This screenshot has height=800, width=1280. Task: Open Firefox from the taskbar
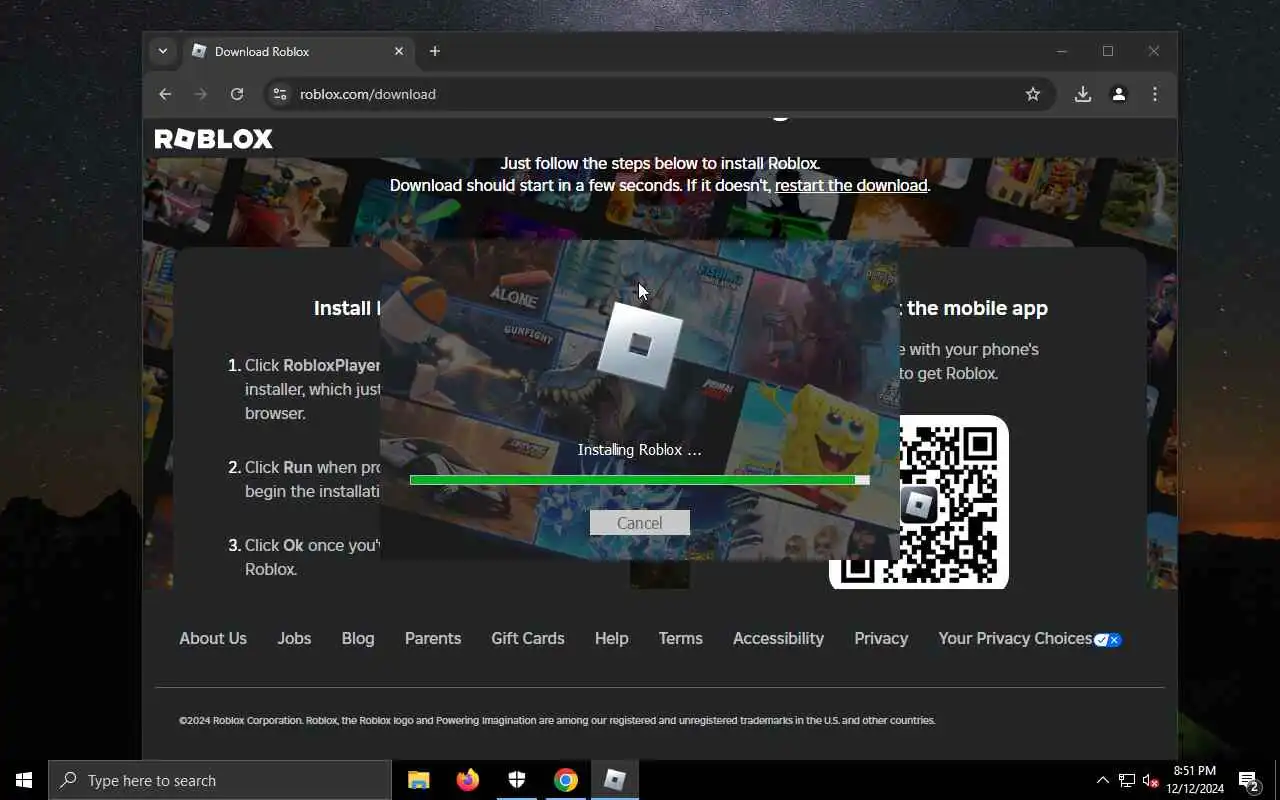468,780
